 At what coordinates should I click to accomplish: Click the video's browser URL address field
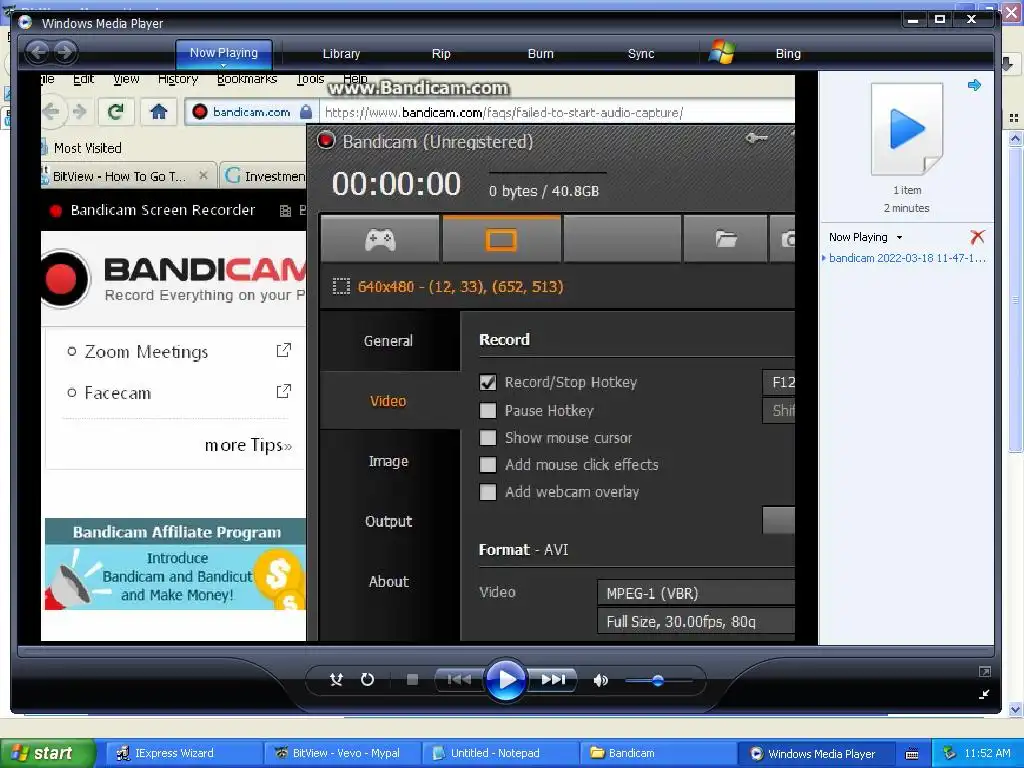558,112
